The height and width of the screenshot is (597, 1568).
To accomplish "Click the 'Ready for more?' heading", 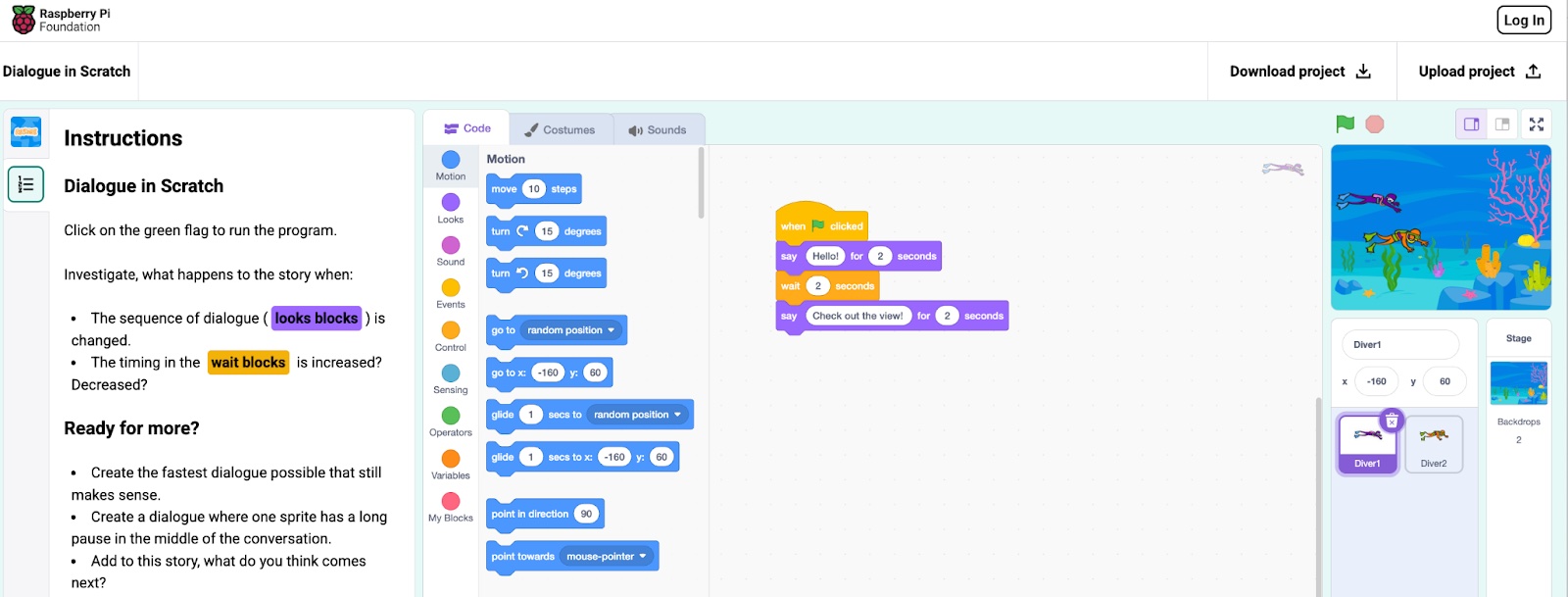I will 131,428.
